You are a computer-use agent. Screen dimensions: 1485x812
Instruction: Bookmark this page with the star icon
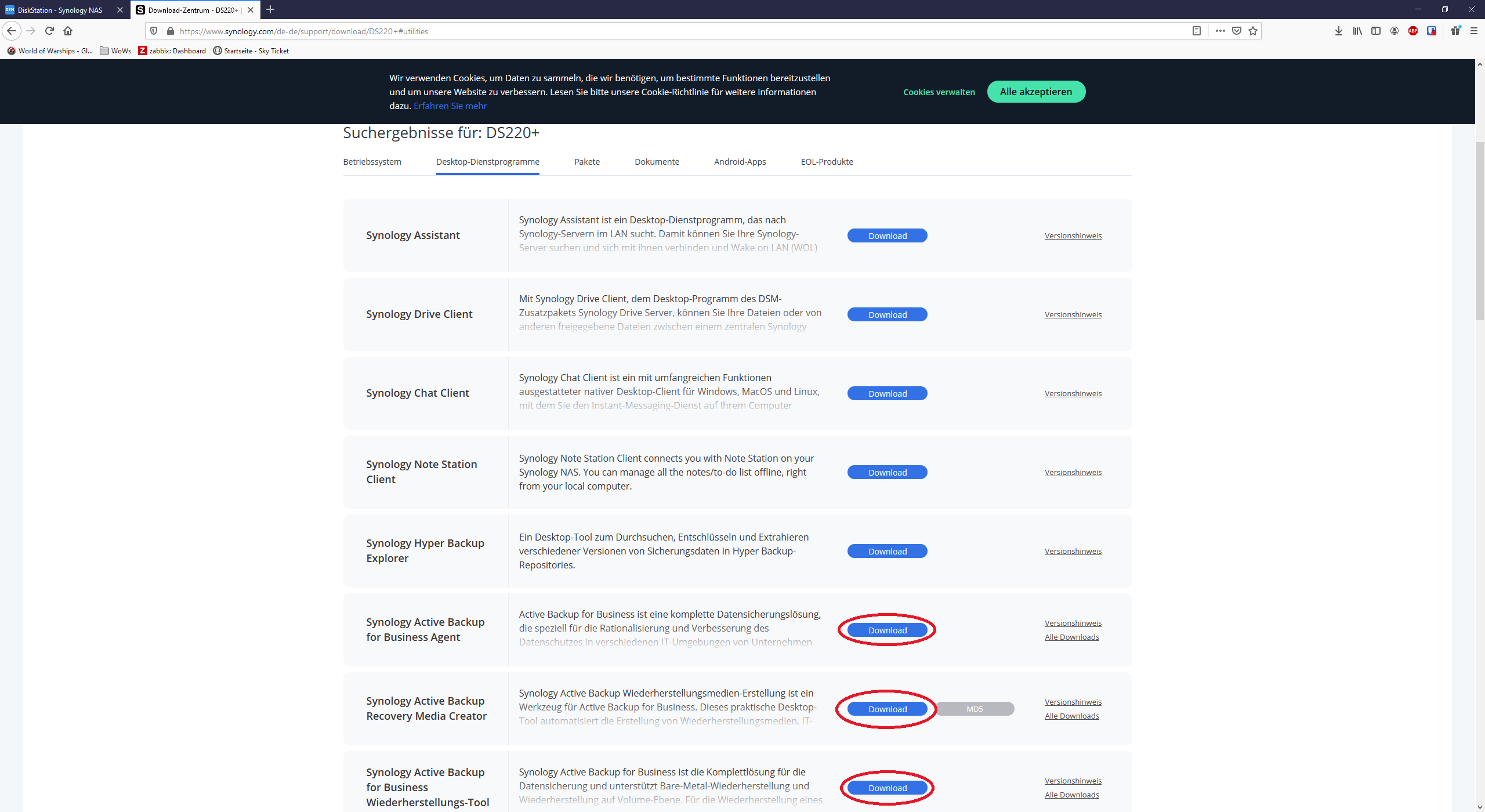point(1253,31)
